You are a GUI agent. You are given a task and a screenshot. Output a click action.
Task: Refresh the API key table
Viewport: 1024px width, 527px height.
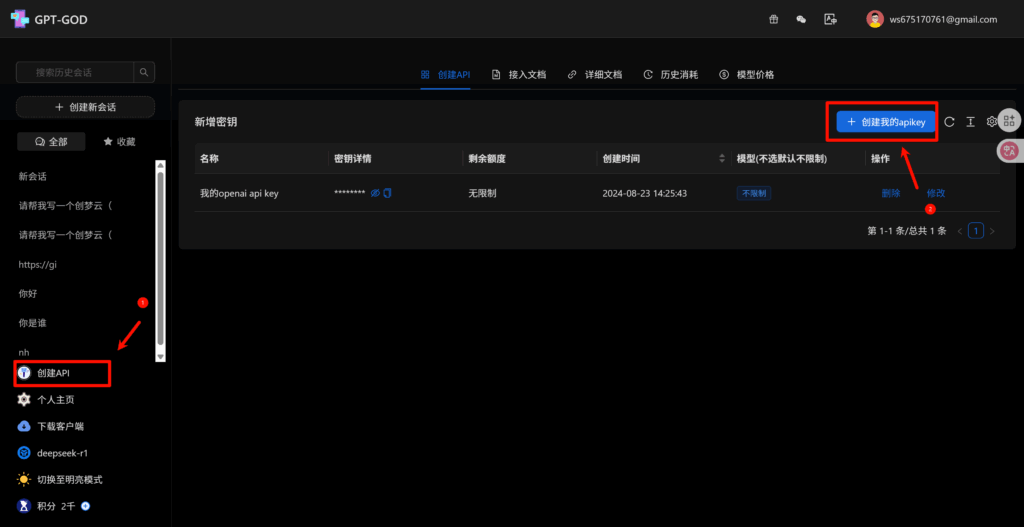click(x=949, y=122)
